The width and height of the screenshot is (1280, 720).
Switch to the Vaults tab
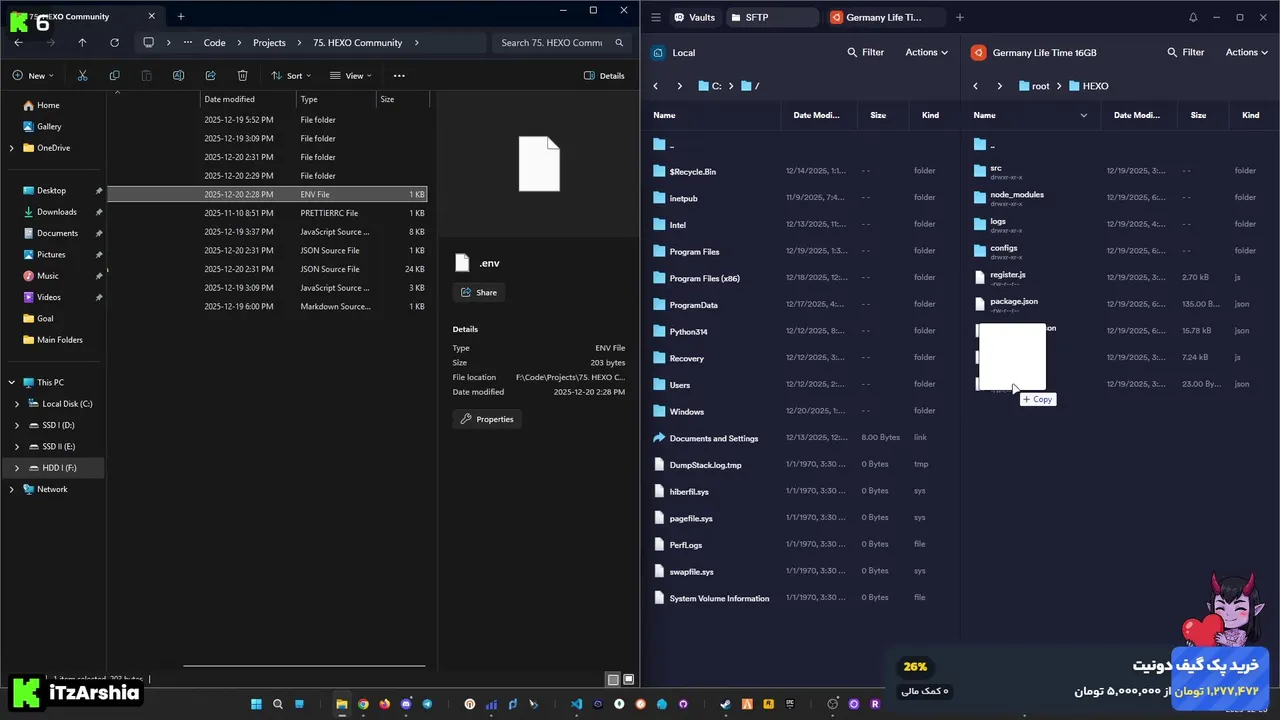694,17
